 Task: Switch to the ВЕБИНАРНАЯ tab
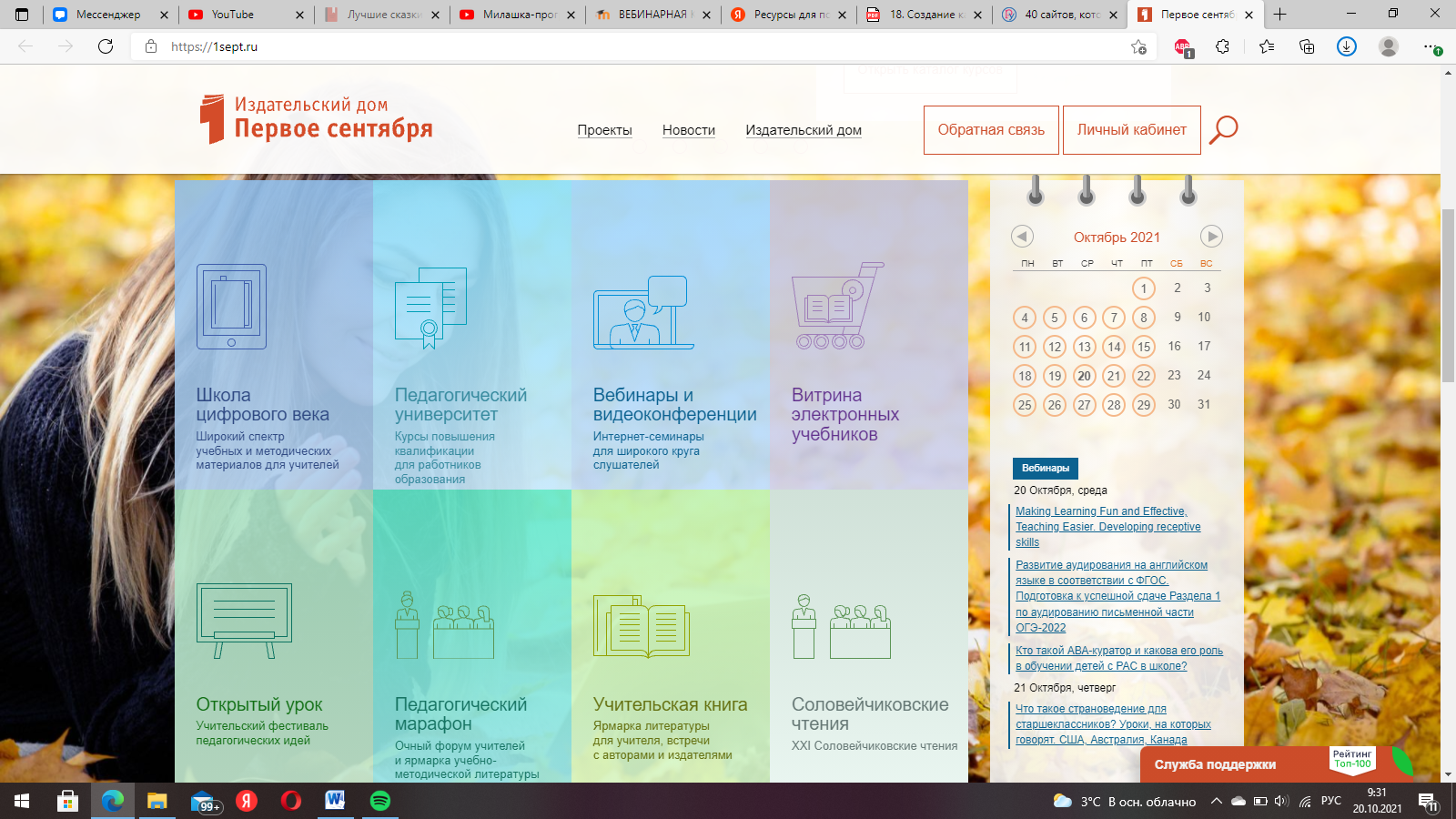pyautogui.click(x=651, y=15)
